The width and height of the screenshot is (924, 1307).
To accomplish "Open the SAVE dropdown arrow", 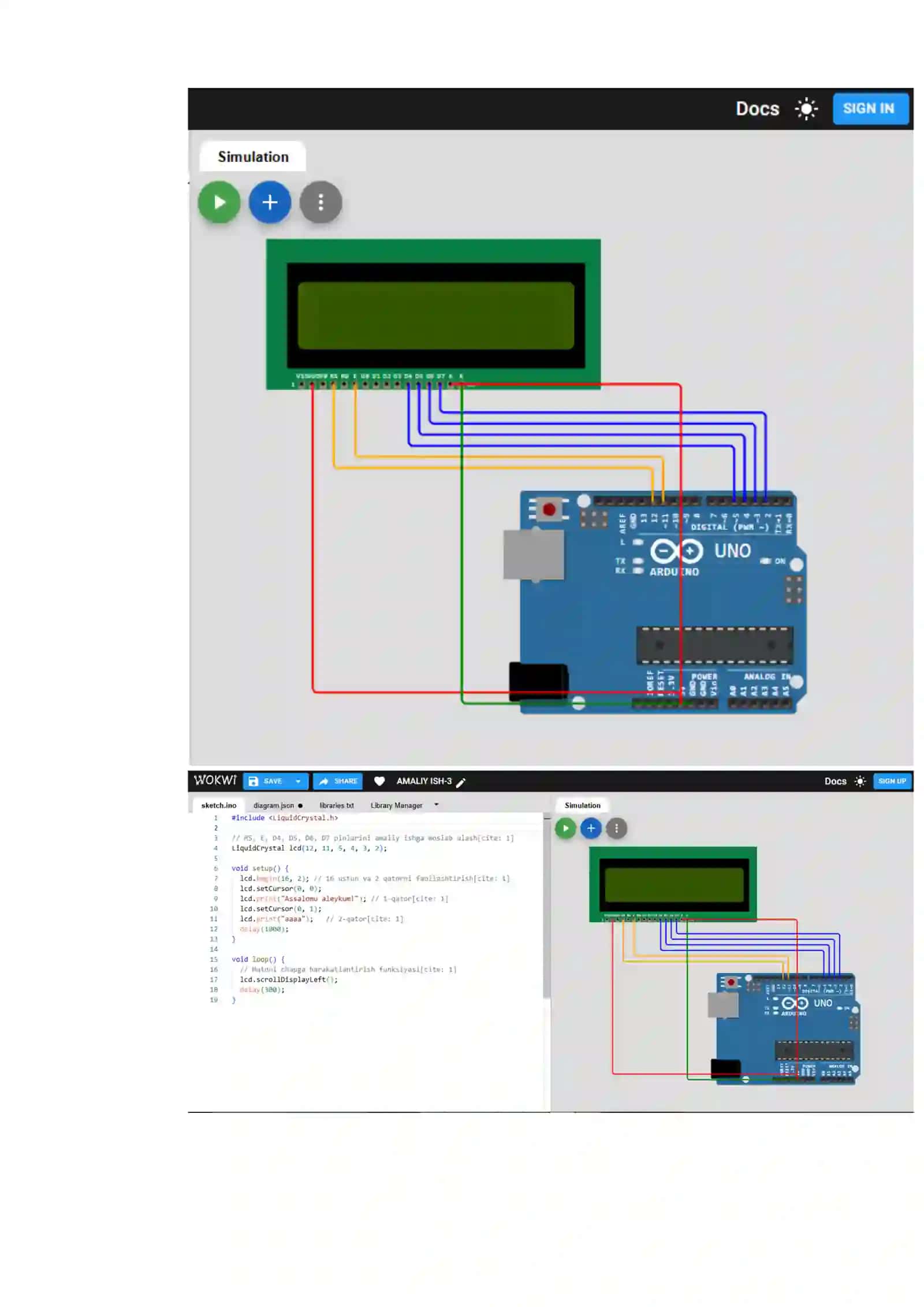I will pyautogui.click(x=298, y=781).
